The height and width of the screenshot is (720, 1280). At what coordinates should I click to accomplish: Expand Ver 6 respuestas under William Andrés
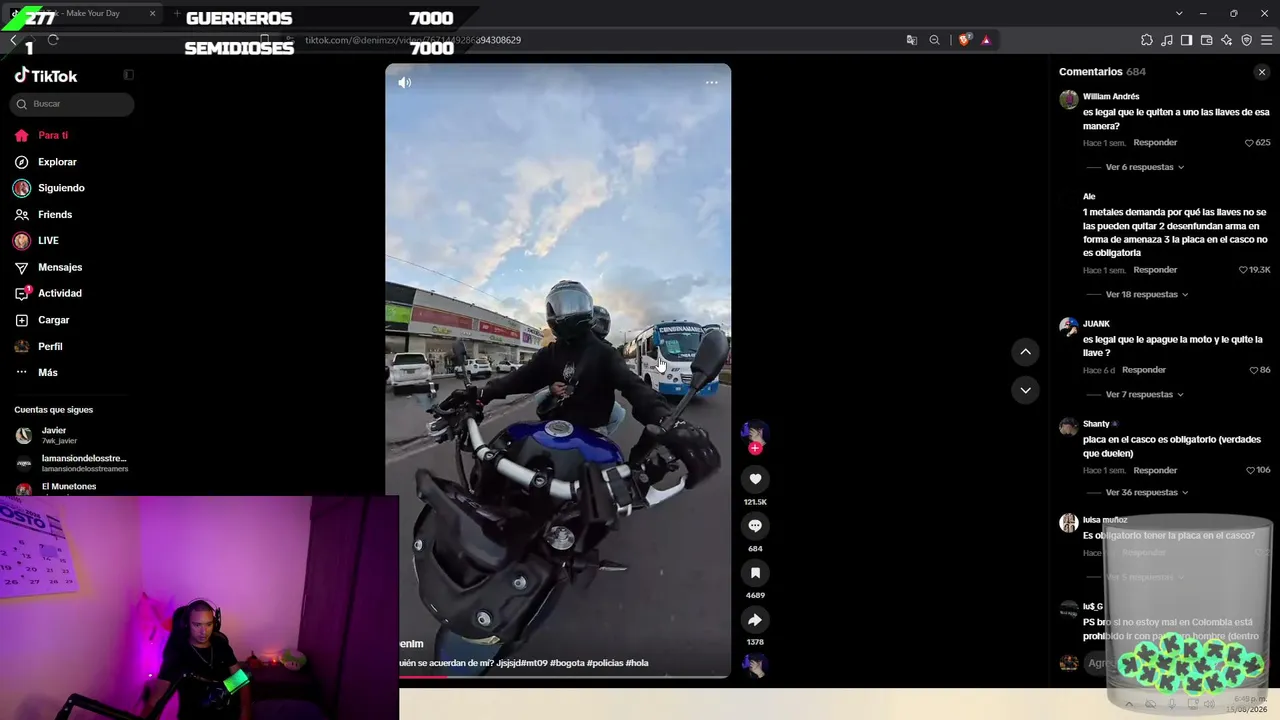[1145, 167]
